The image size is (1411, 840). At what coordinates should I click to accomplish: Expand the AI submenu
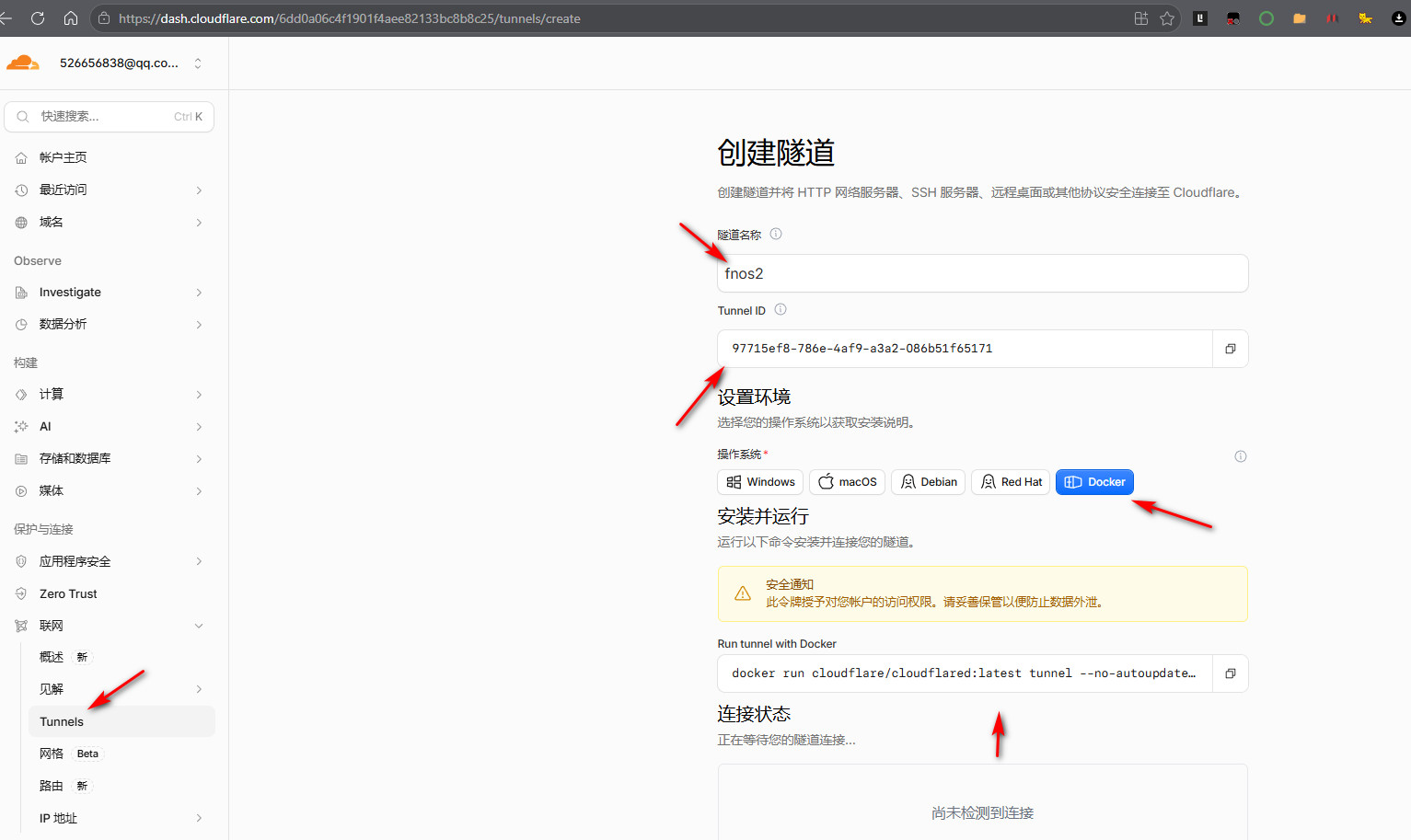point(199,427)
